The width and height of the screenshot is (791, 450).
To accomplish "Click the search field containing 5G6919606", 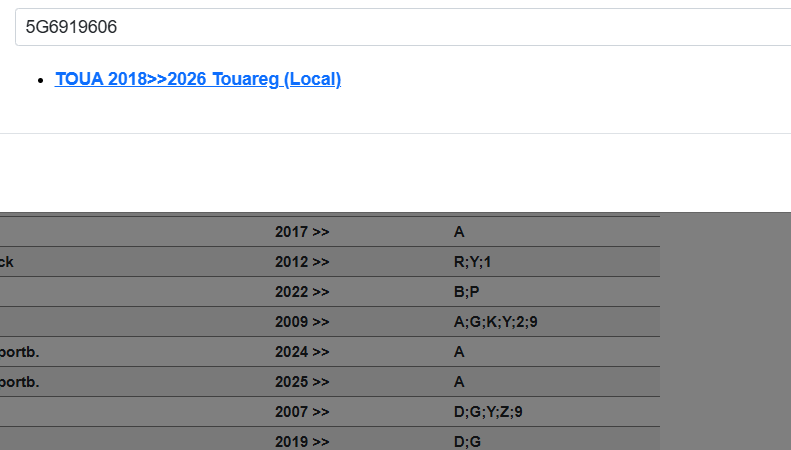I will (x=400, y=27).
